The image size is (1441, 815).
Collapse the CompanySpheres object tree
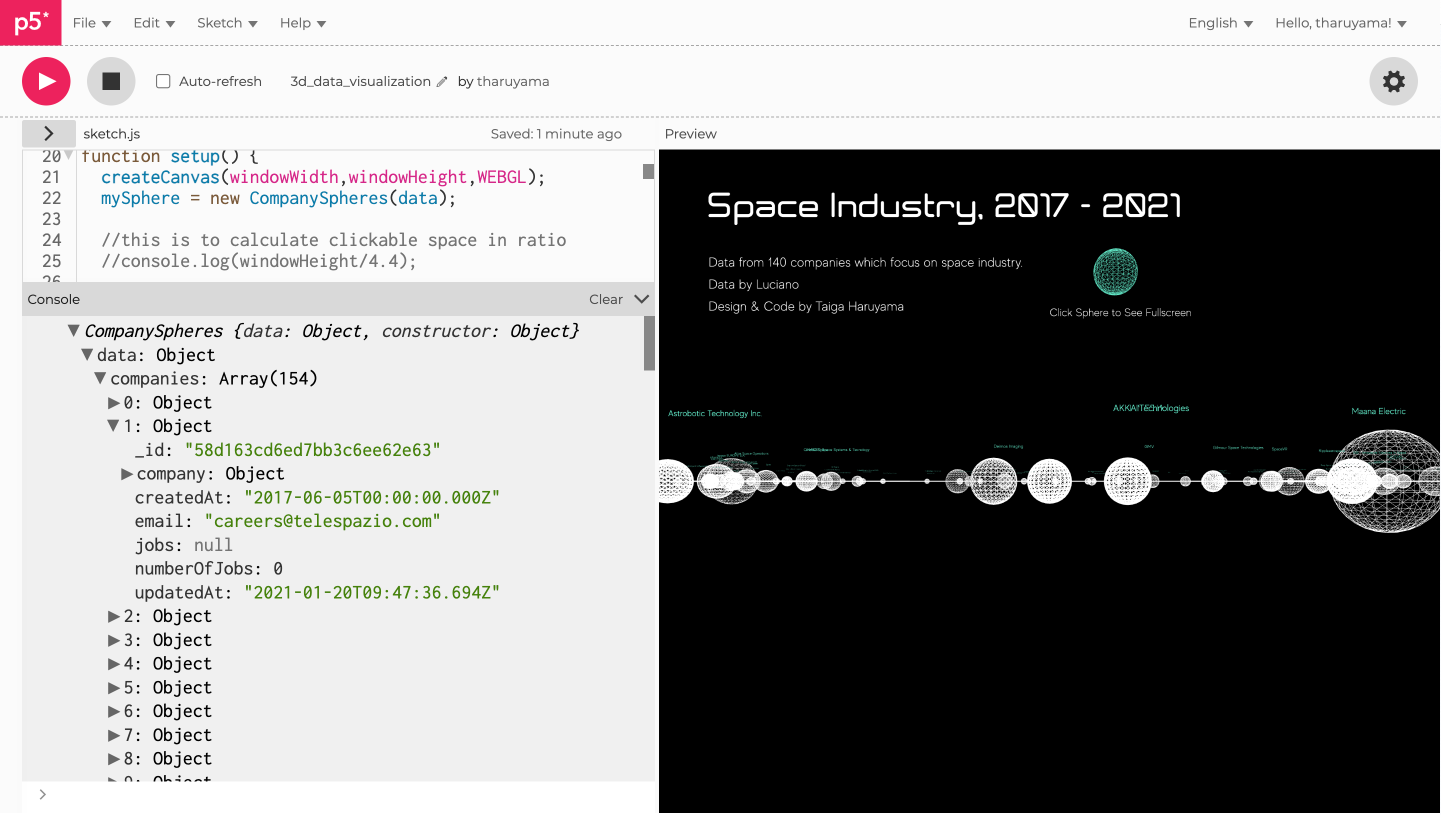click(x=73, y=331)
